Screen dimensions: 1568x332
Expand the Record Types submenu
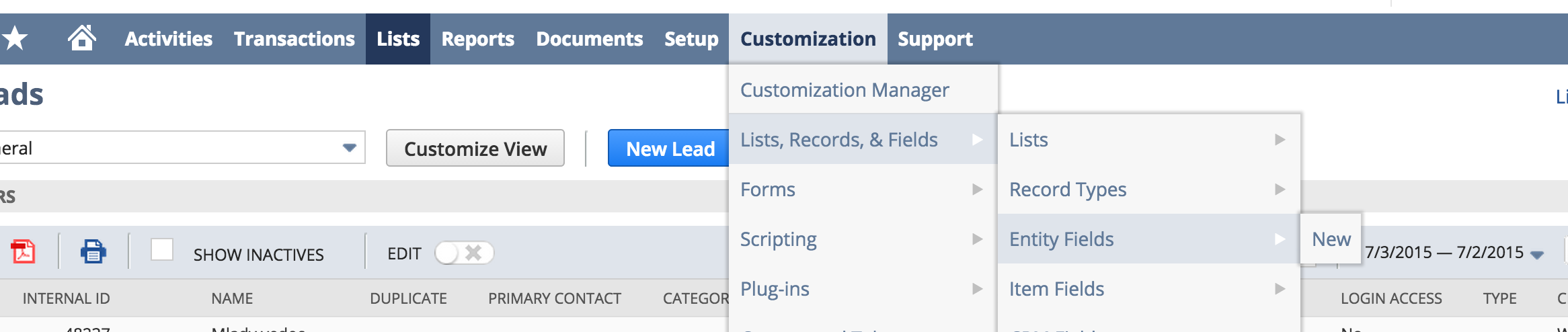pos(1148,190)
